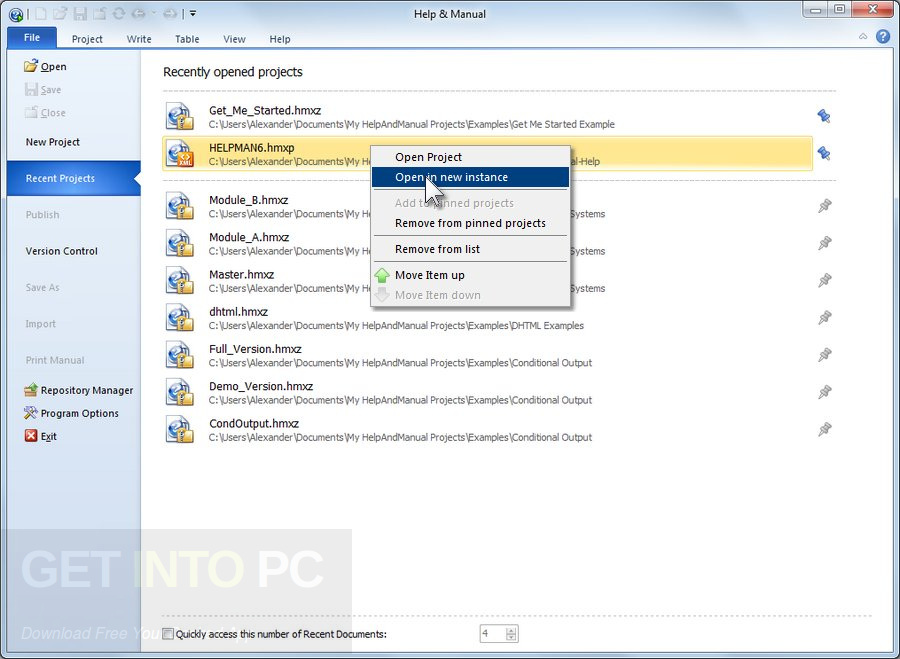
Task: Click Open in the File sidebar
Action: (x=45, y=67)
